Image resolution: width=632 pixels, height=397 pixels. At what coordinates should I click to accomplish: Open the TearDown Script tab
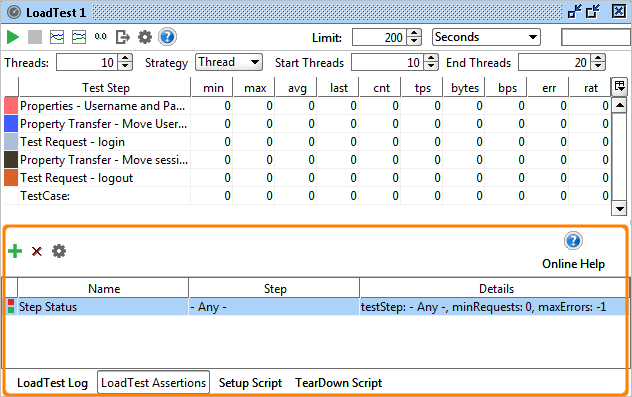339,383
